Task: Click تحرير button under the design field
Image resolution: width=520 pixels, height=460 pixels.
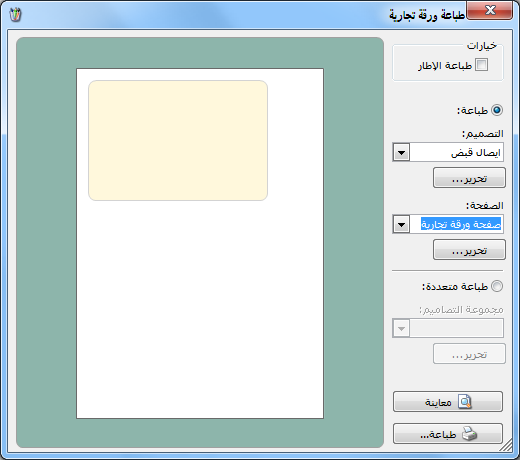Action: (469, 178)
